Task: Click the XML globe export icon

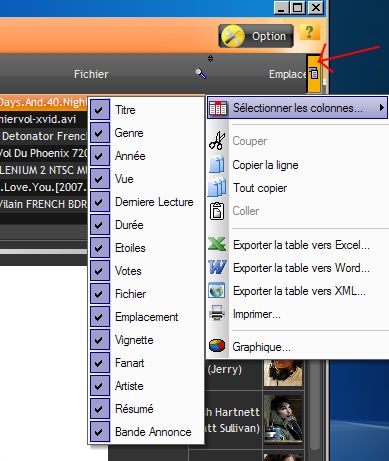Action: (x=217, y=291)
